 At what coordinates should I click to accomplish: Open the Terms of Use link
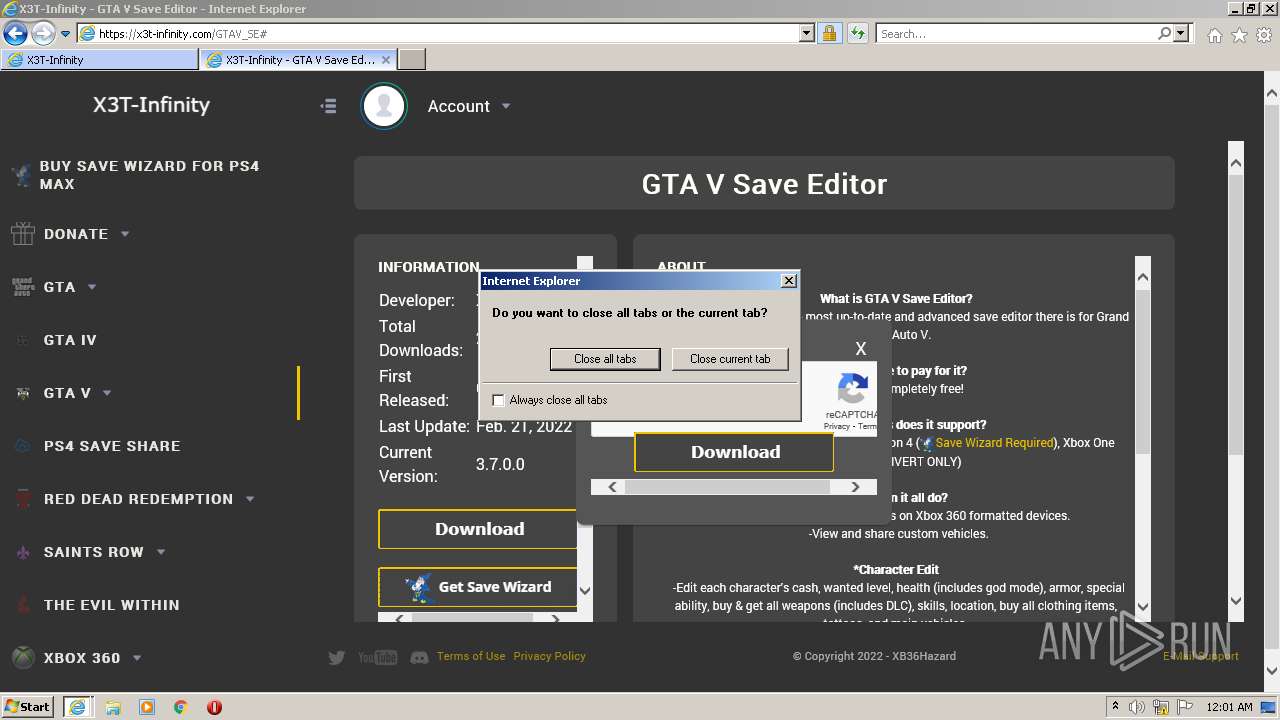pos(471,656)
